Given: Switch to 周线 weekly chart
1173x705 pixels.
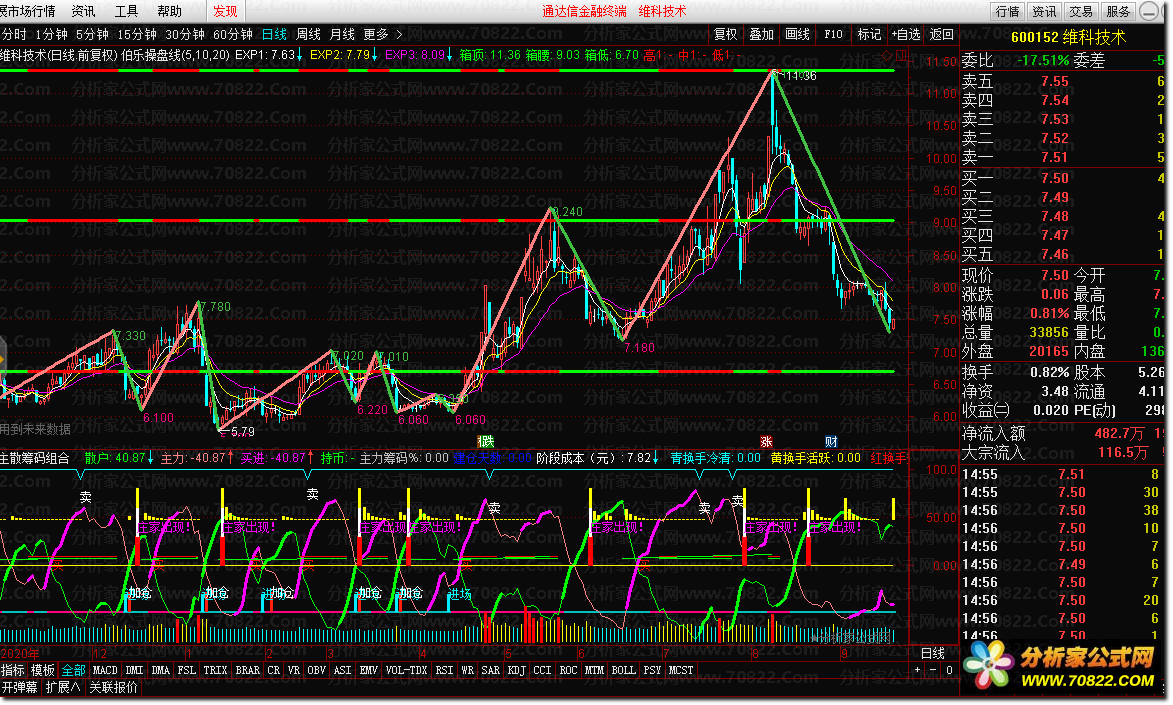Looking at the screenshot, I should 308,34.
